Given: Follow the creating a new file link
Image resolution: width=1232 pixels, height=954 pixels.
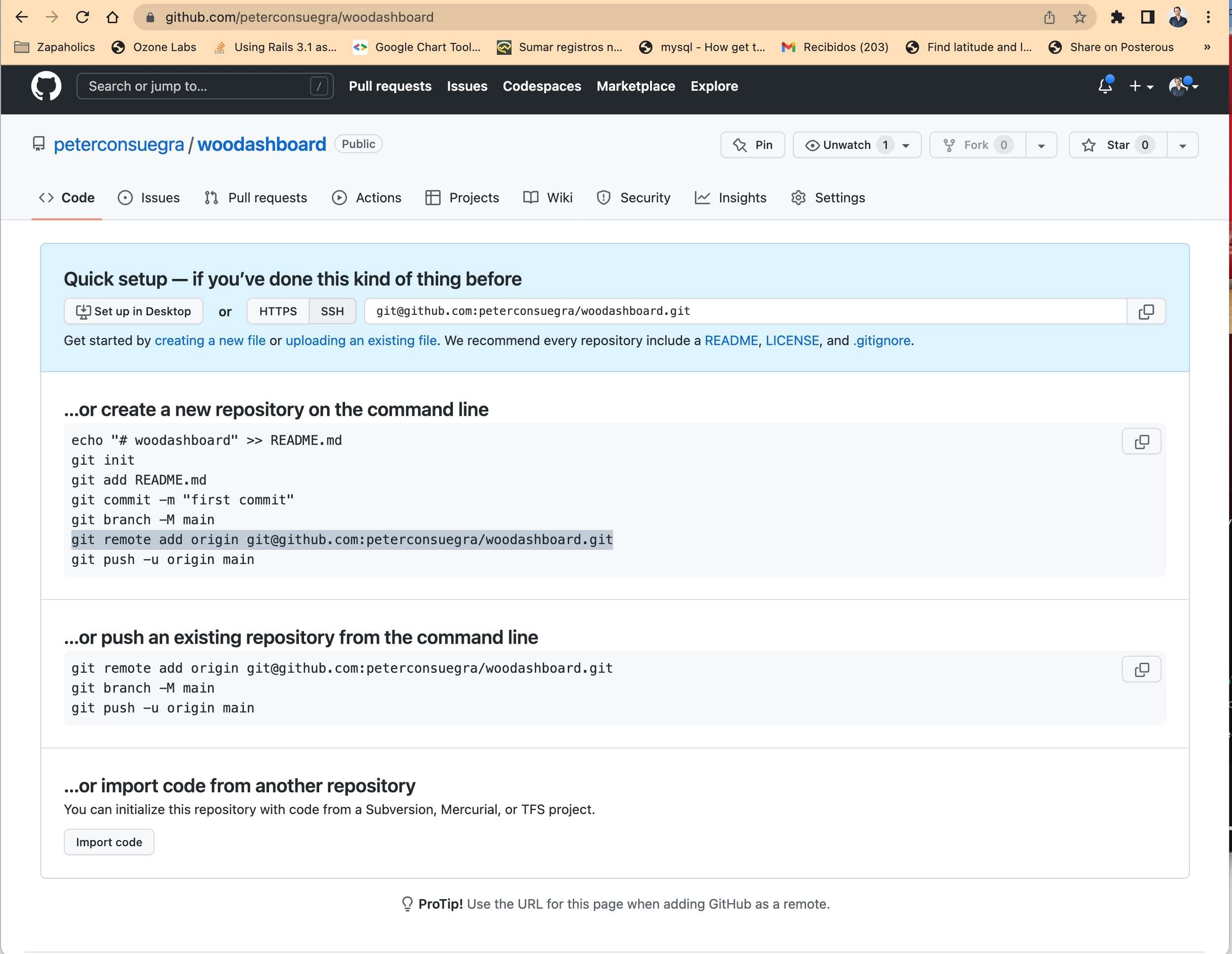Looking at the screenshot, I should click(x=210, y=341).
